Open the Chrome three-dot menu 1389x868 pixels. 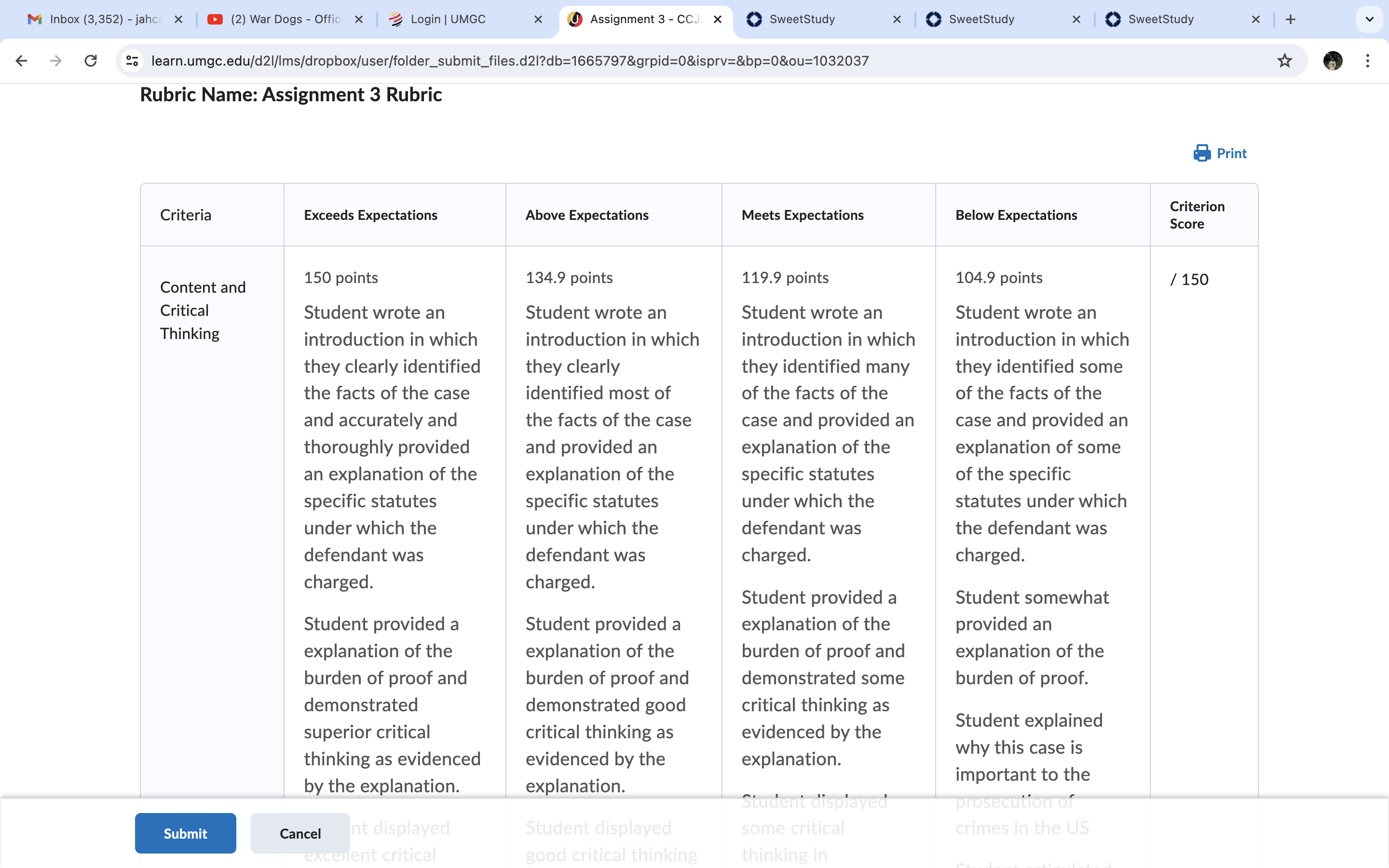(1368, 61)
